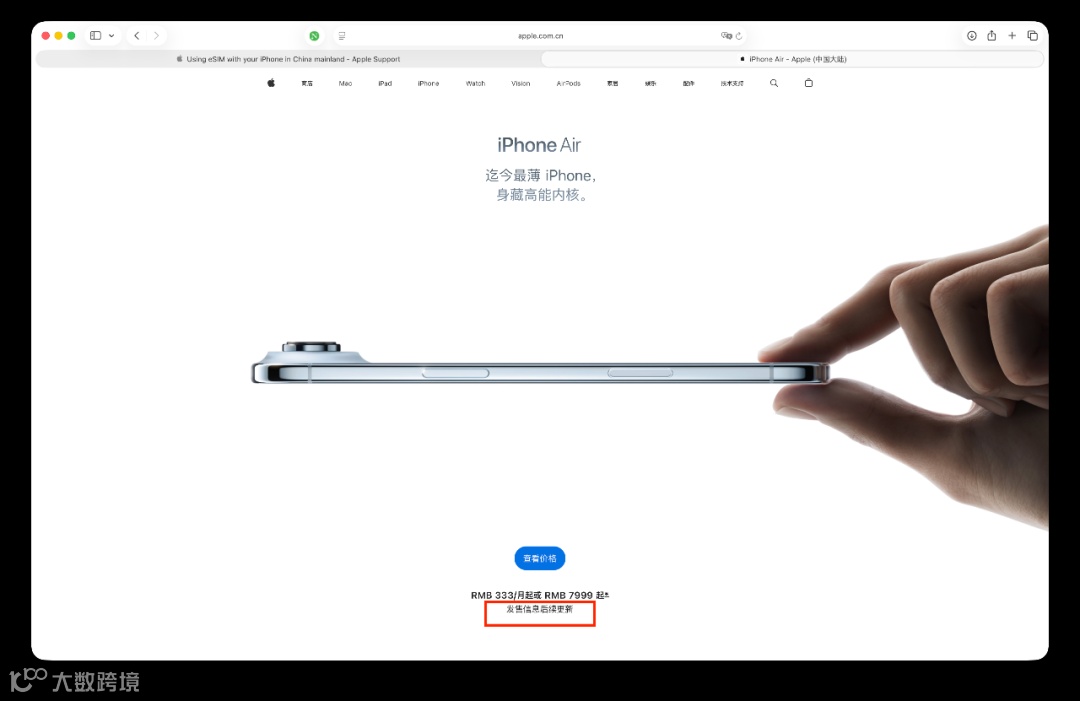Open the Share menu icon
Viewport: 1080px width, 701px height.
(x=992, y=36)
